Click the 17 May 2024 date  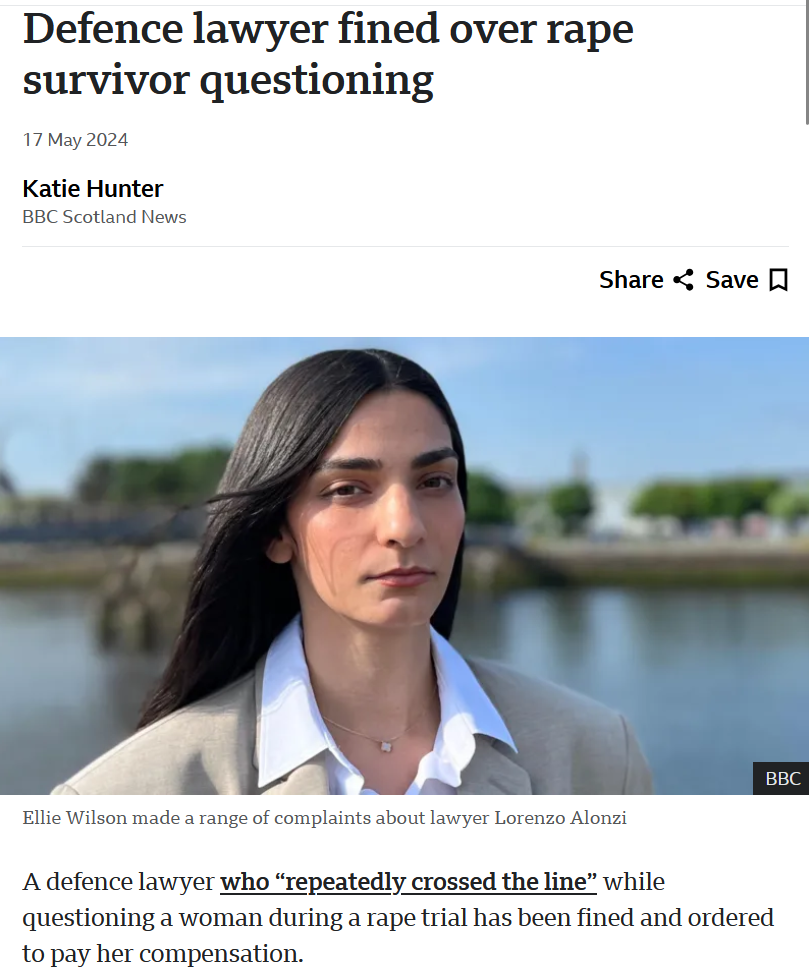point(75,139)
